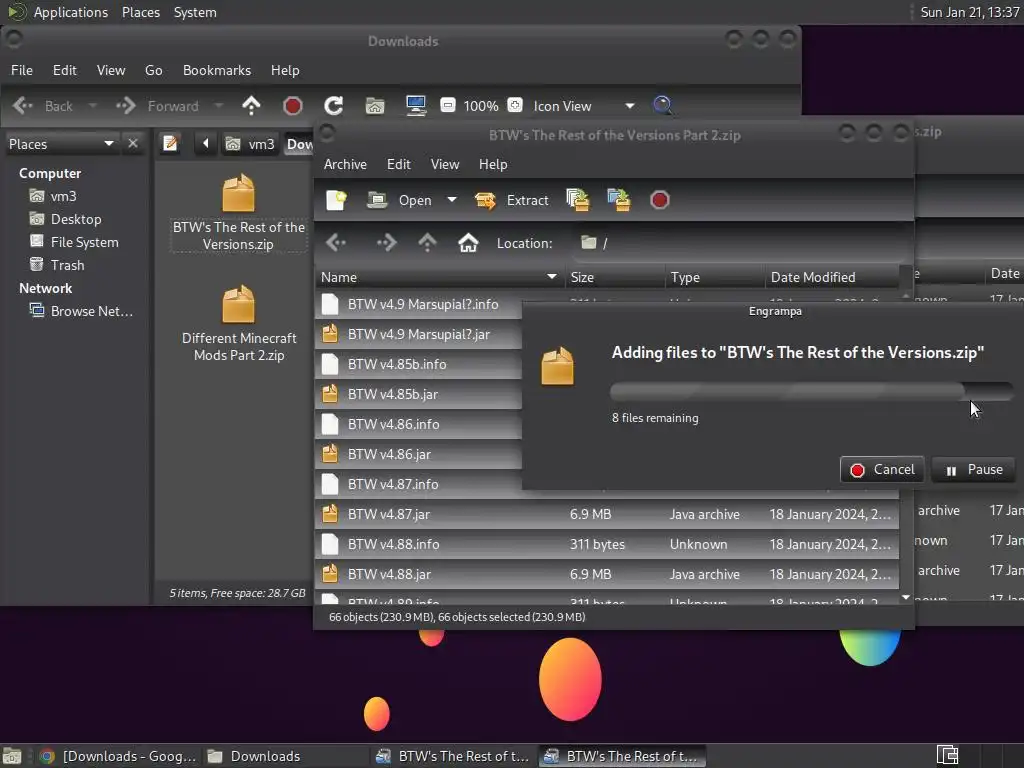Screen dimensions: 1024x768
Task: Open the Icon View mode dropdown
Action: pos(584,106)
